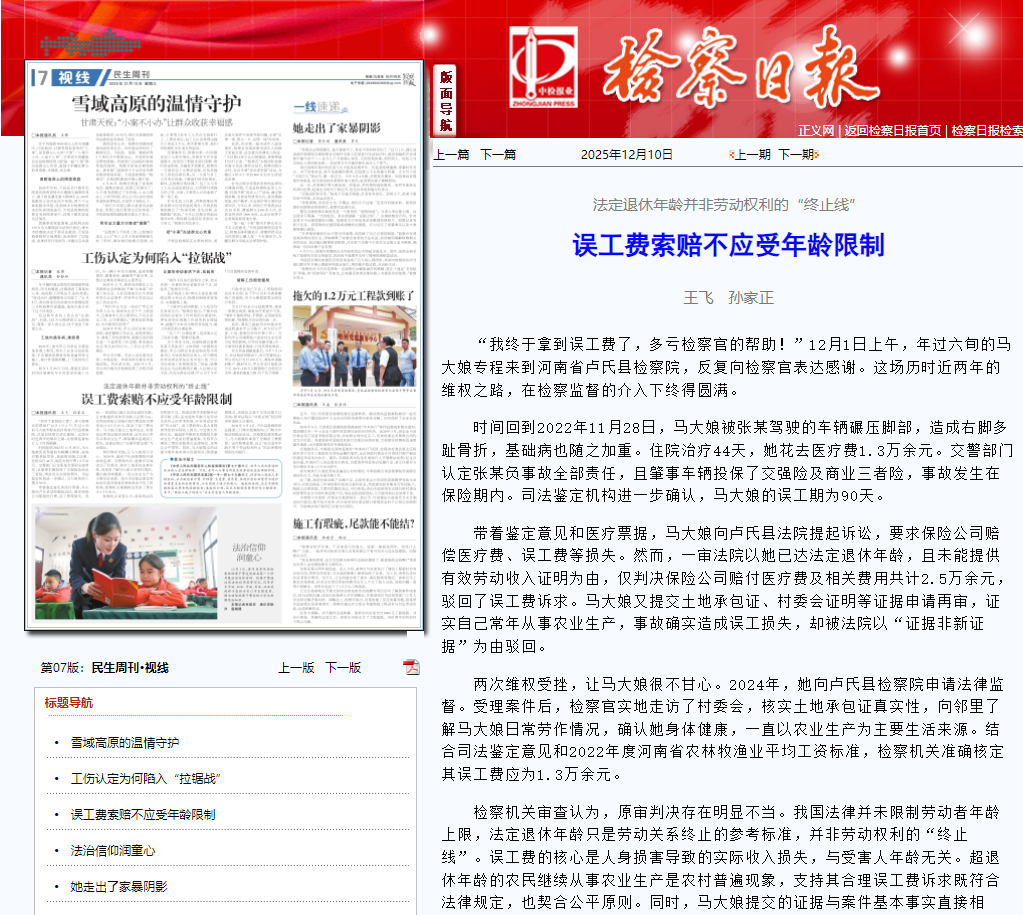Viewport: 1023px width, 915px height.
Task: Go to previous page 上一版
Action: pyautogui.click(x=296, y=667)
